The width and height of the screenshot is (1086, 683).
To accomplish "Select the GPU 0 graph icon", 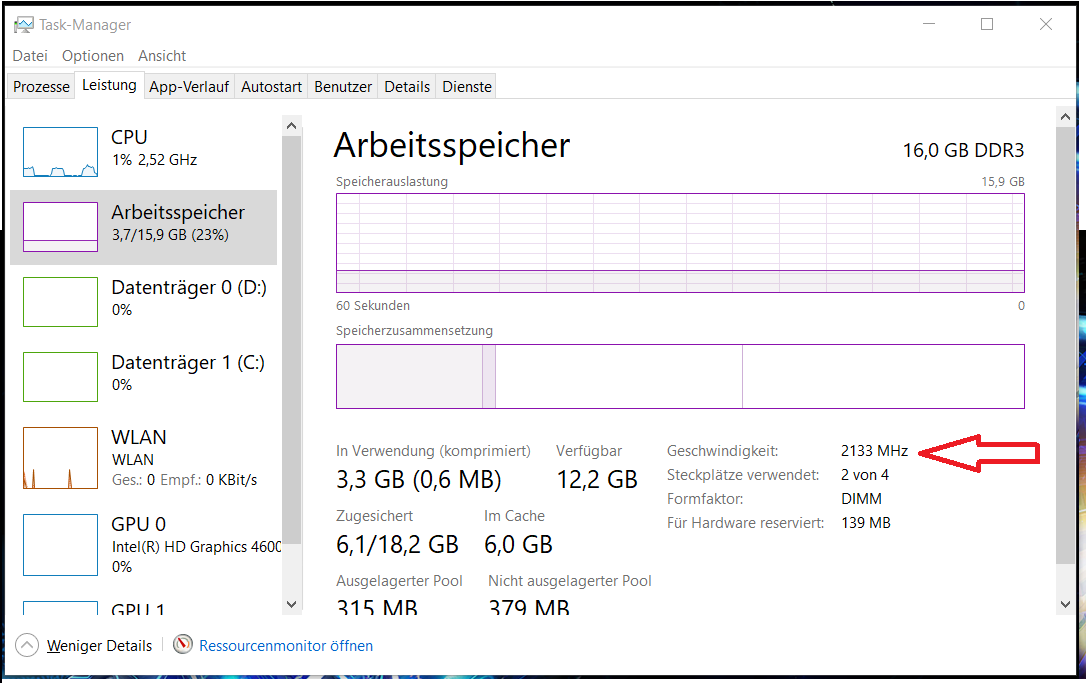I will (60, 544).
